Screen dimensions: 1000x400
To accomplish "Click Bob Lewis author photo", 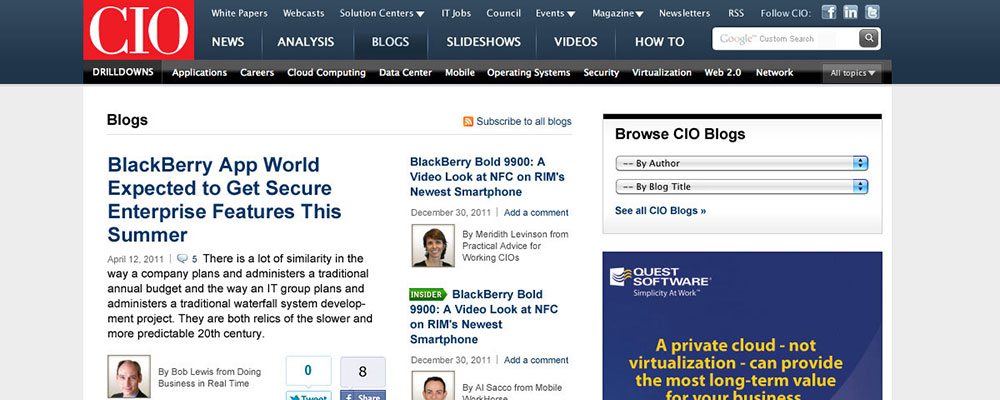I will (x=129, y=376).
